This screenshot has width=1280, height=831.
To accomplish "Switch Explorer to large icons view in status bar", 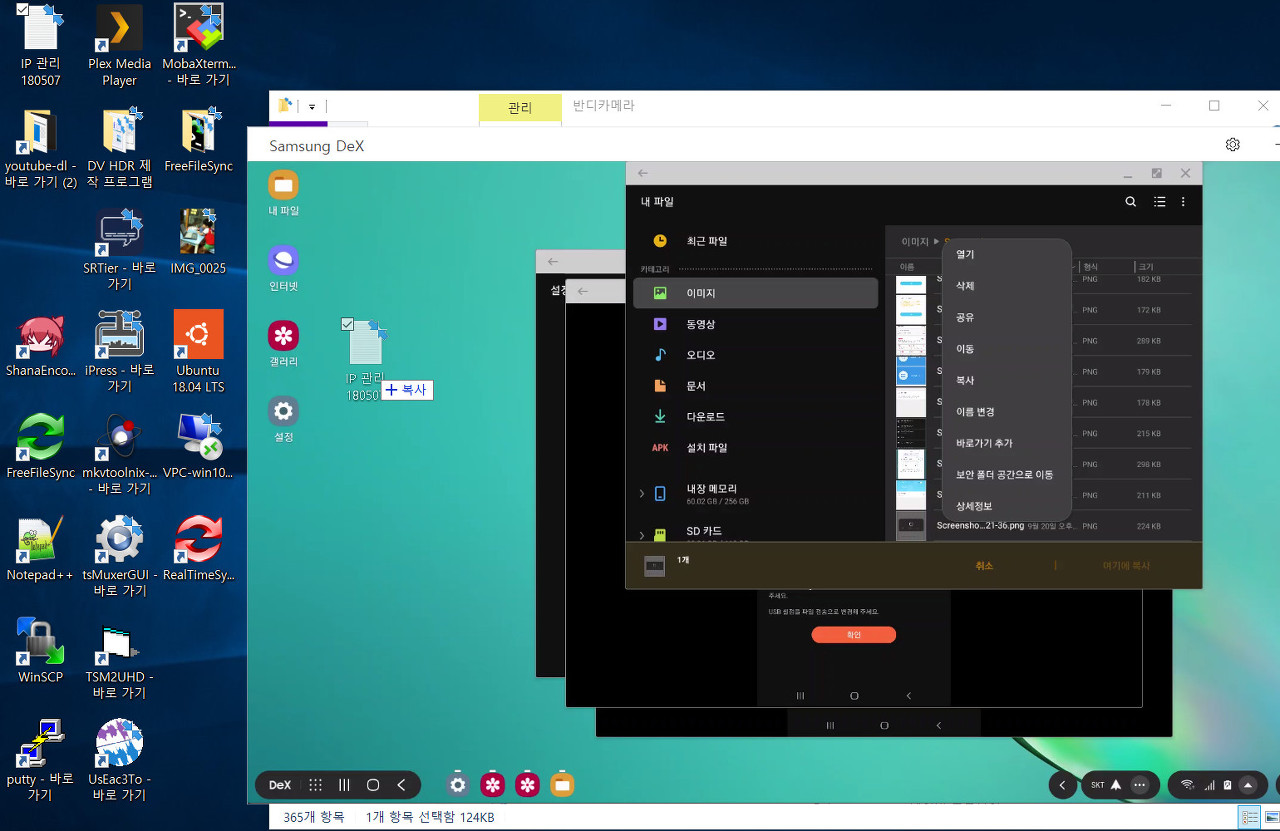I will coord(1270,818).
